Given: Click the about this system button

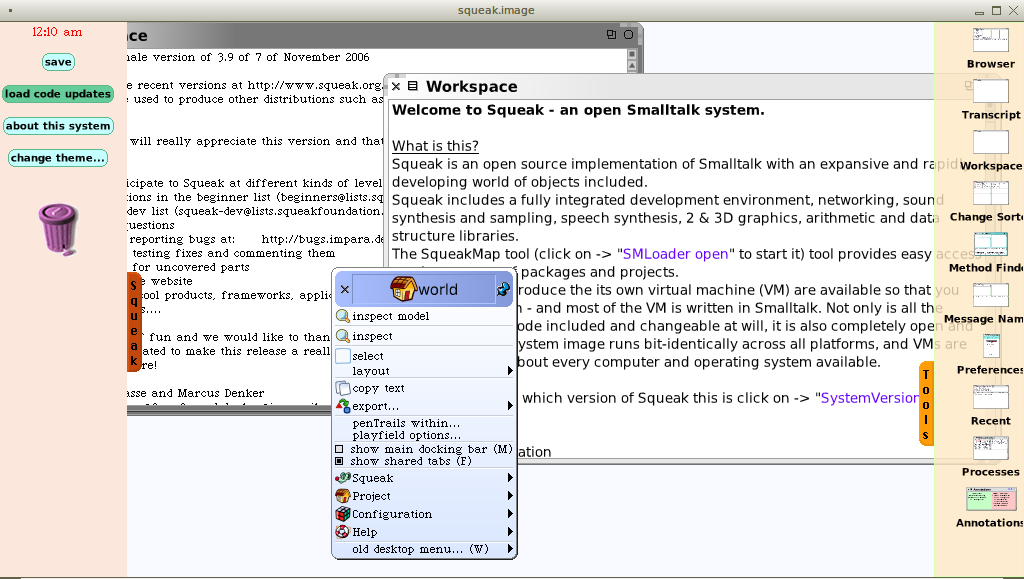Looking at the screenshot, I should 58,126.
